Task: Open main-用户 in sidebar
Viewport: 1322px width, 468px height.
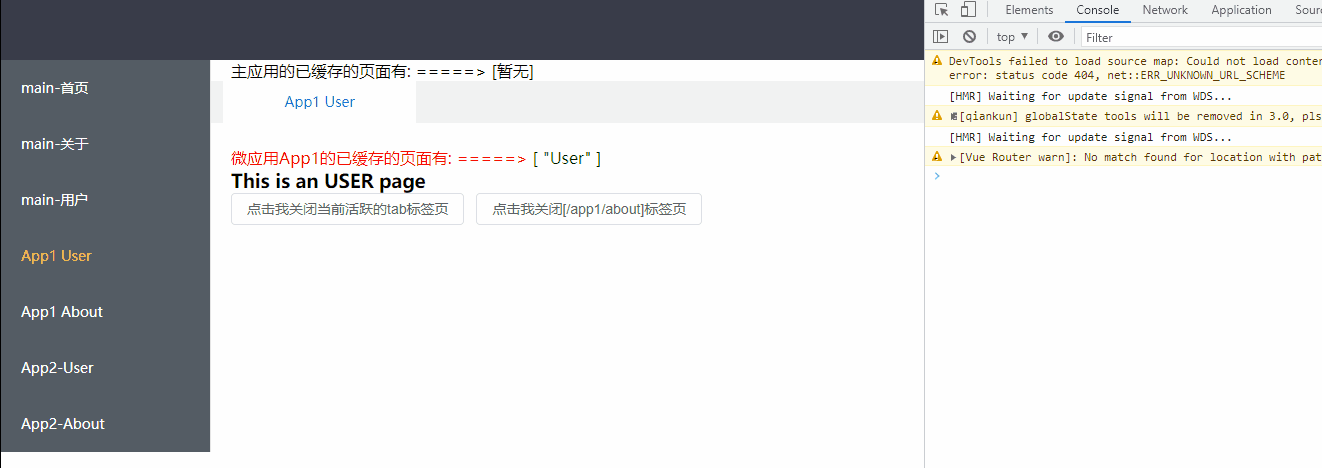Action: (105, 200)
